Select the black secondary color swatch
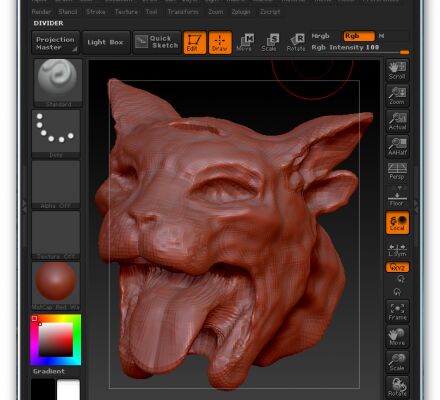 coord(43,389)
